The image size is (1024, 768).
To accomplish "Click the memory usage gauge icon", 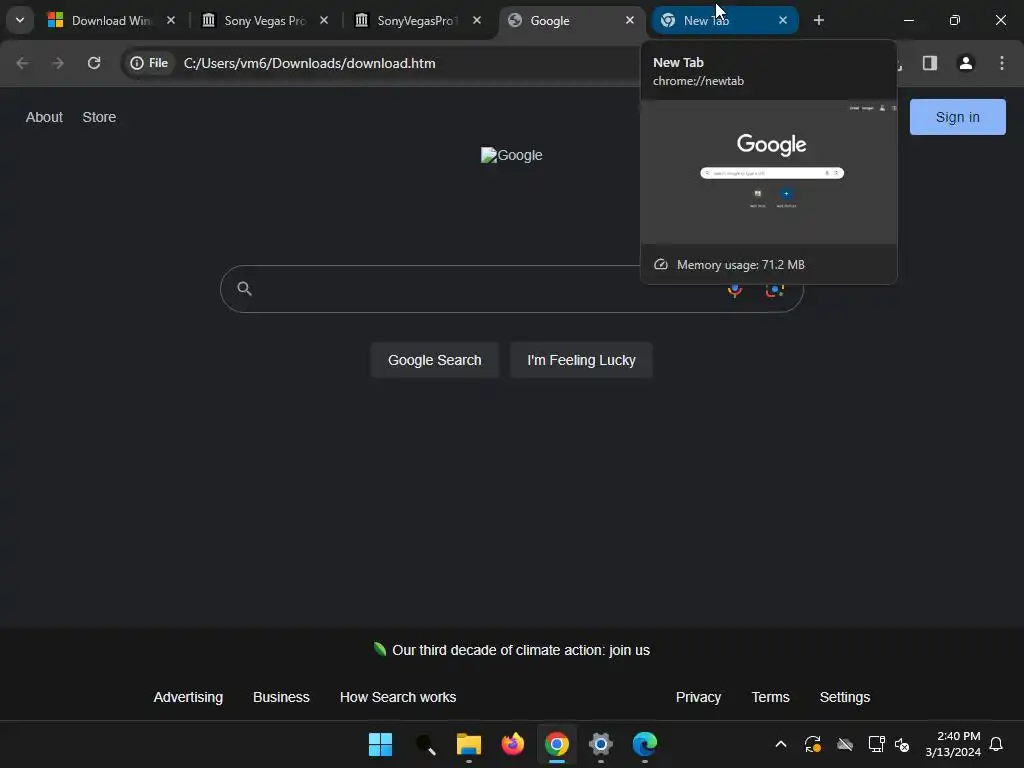I will [x=661, y=264].
